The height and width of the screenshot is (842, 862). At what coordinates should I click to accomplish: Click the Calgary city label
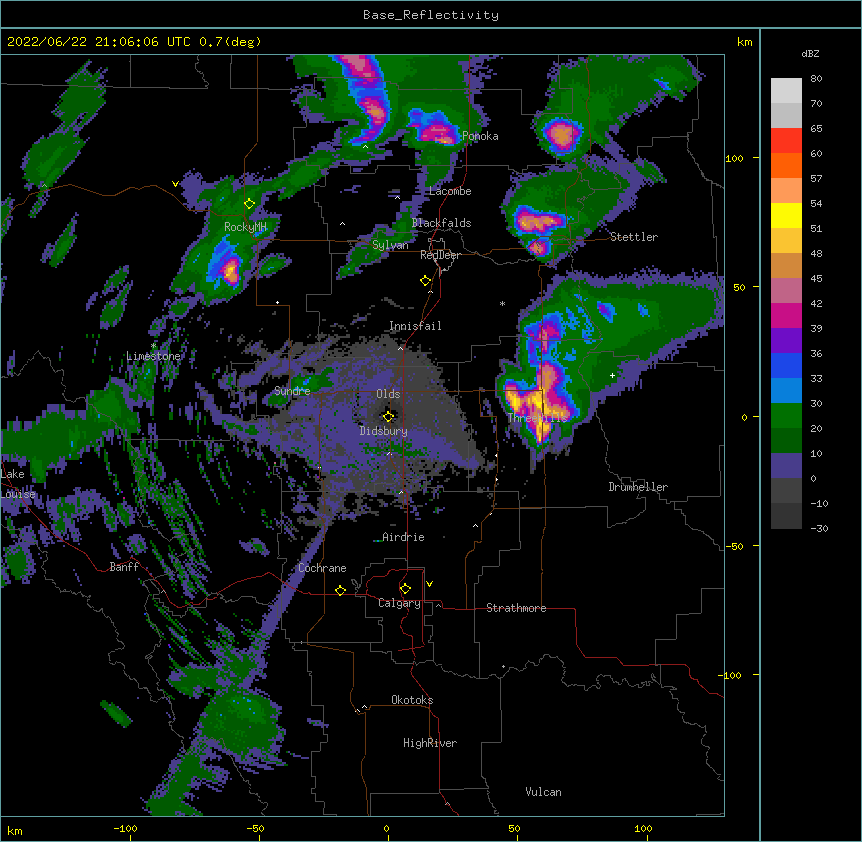399,603
